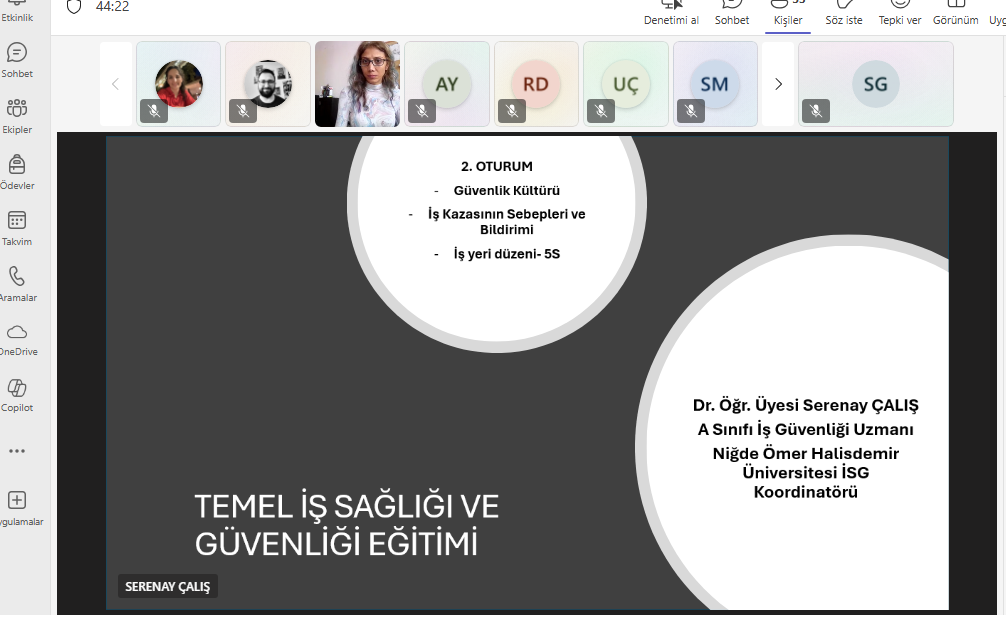Open the add apps plus icon
The height and width of the screenshot is (618, 1006).
coord(17,501)
